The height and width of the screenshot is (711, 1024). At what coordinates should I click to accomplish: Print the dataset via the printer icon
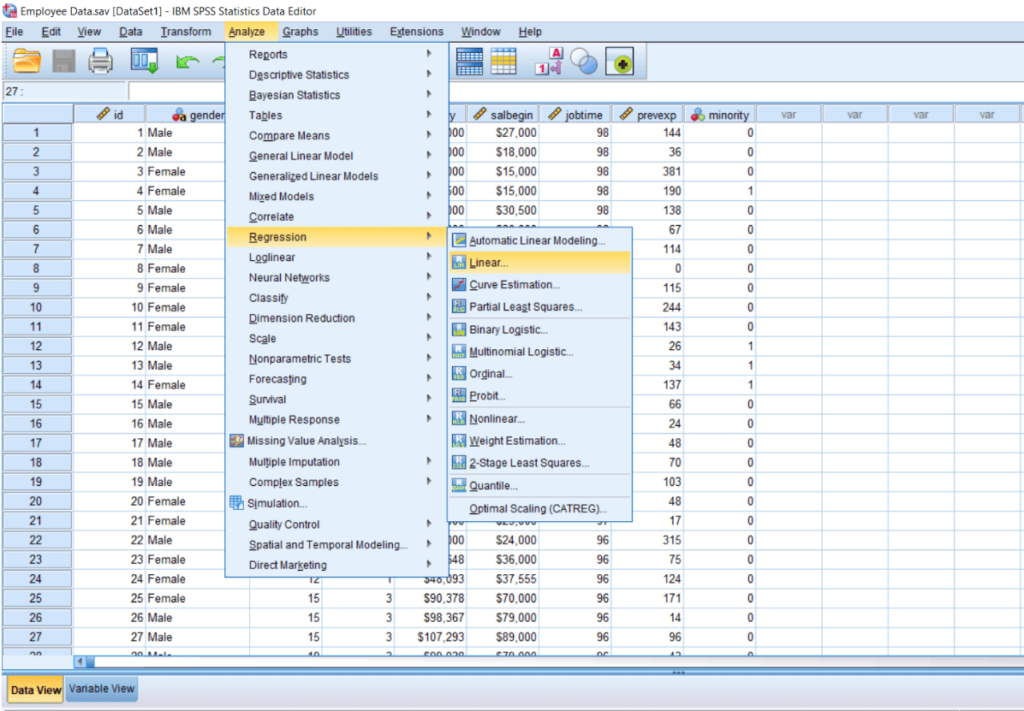coord(101,61)
